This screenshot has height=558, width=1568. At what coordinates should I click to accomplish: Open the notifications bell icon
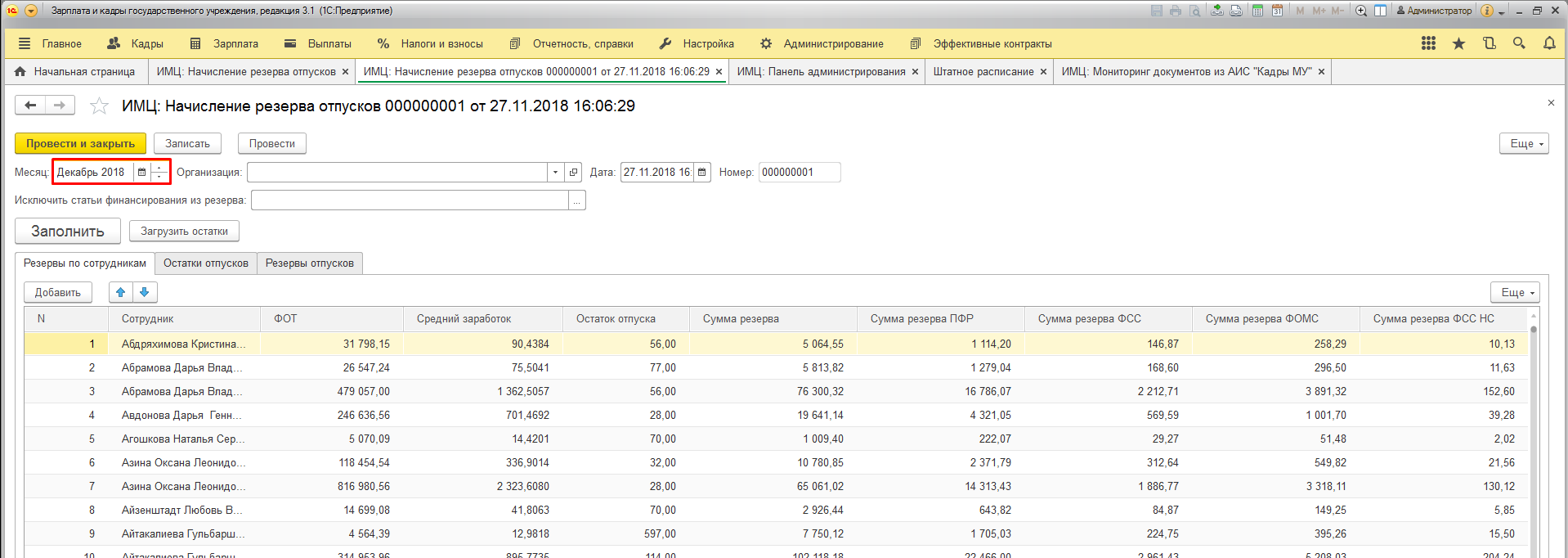coord(1549,43)
